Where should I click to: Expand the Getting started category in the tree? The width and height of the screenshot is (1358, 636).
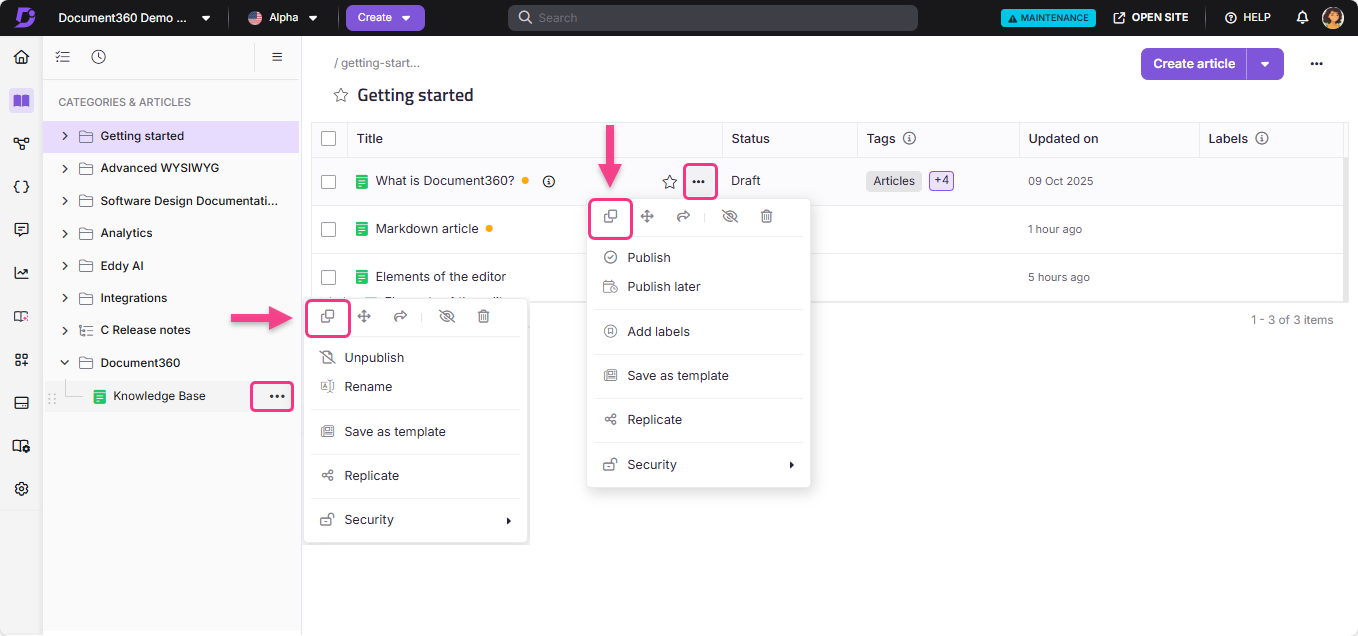click(x=64, y=135)
